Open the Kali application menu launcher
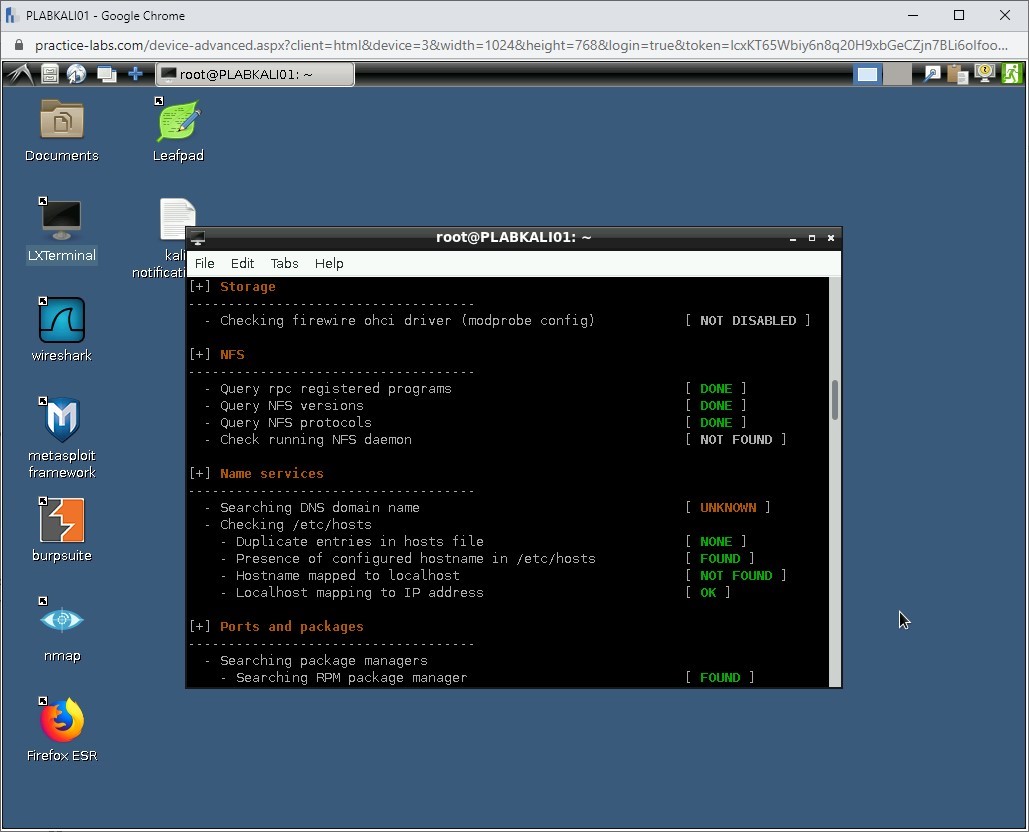 (20, 74)
